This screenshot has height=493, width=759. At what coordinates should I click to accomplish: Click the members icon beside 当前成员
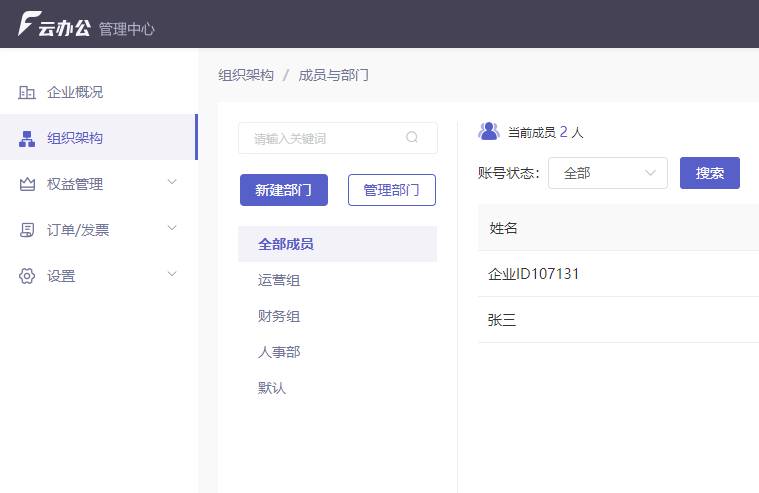489,131
